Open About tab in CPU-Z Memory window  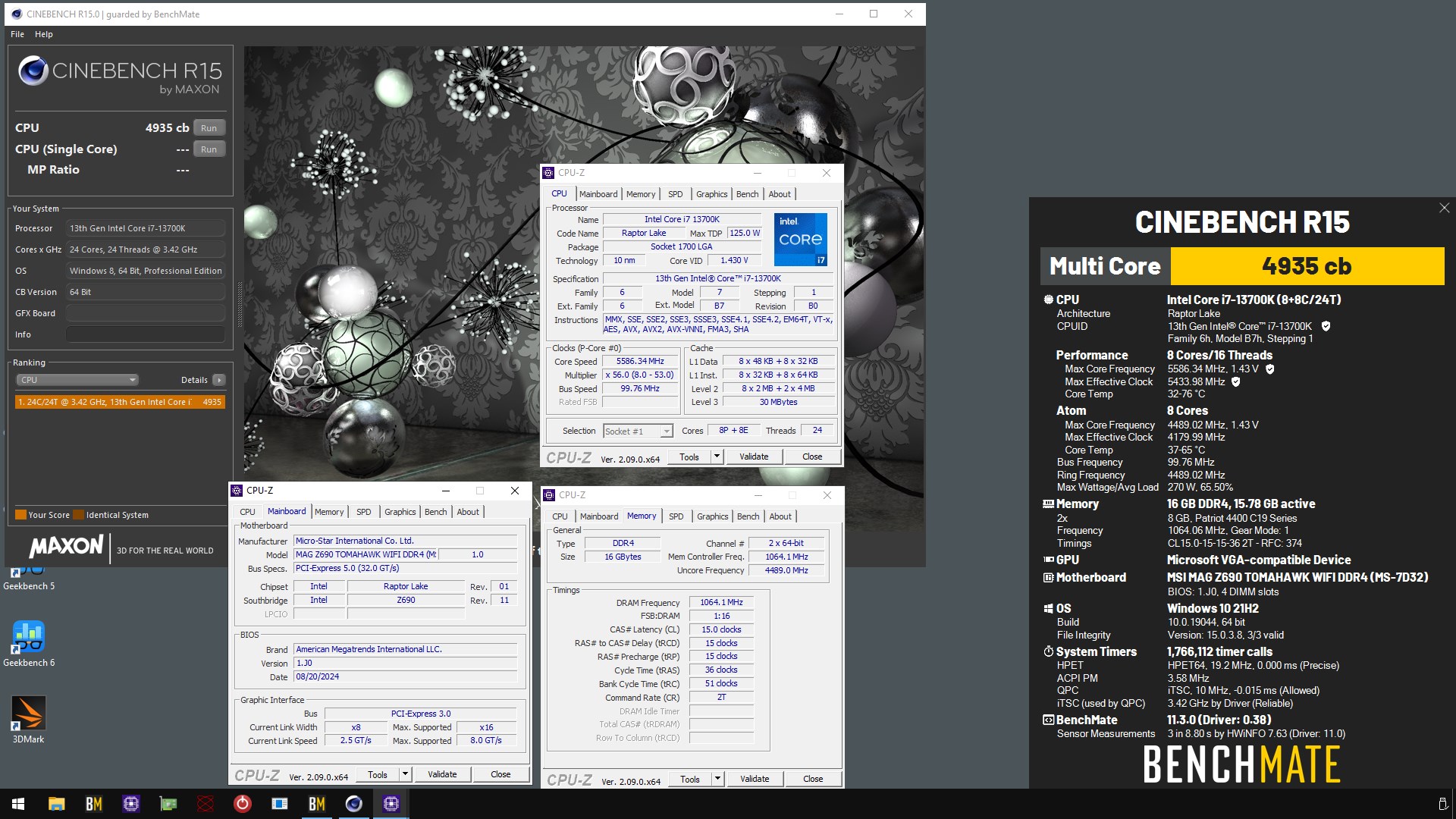tap(780, 516)
